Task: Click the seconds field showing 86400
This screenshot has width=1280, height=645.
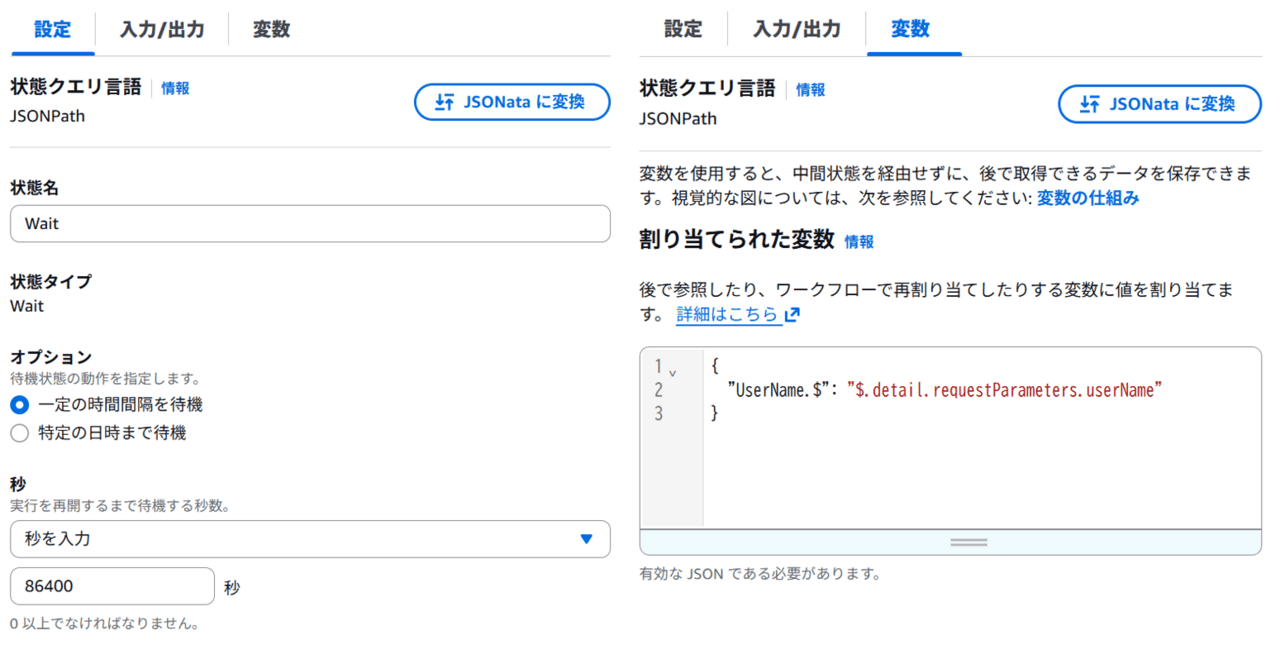Action: pyautogui.click(x=112, y=586)
